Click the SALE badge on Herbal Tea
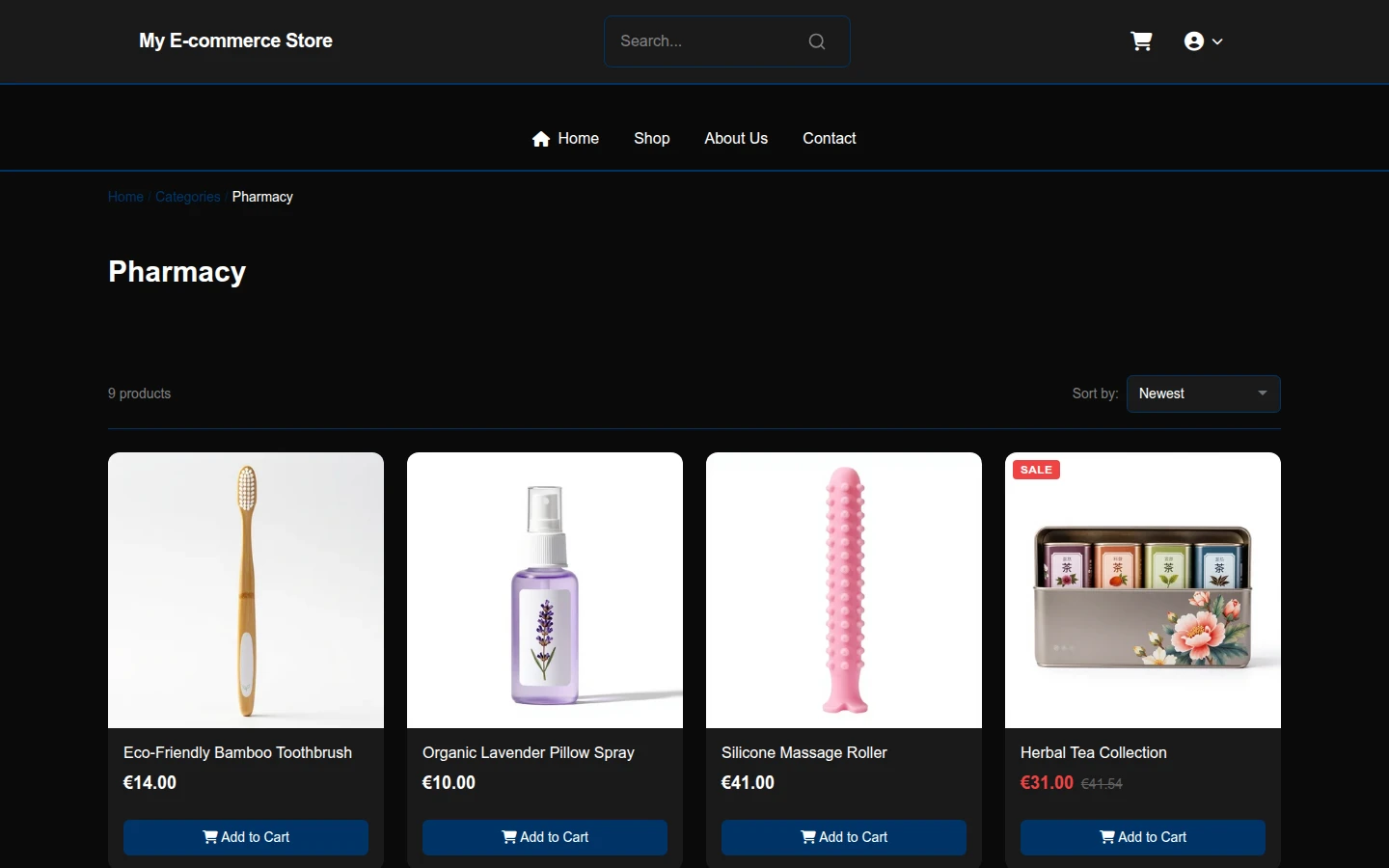This screenshot has width=1389, height=868. 1036,470
